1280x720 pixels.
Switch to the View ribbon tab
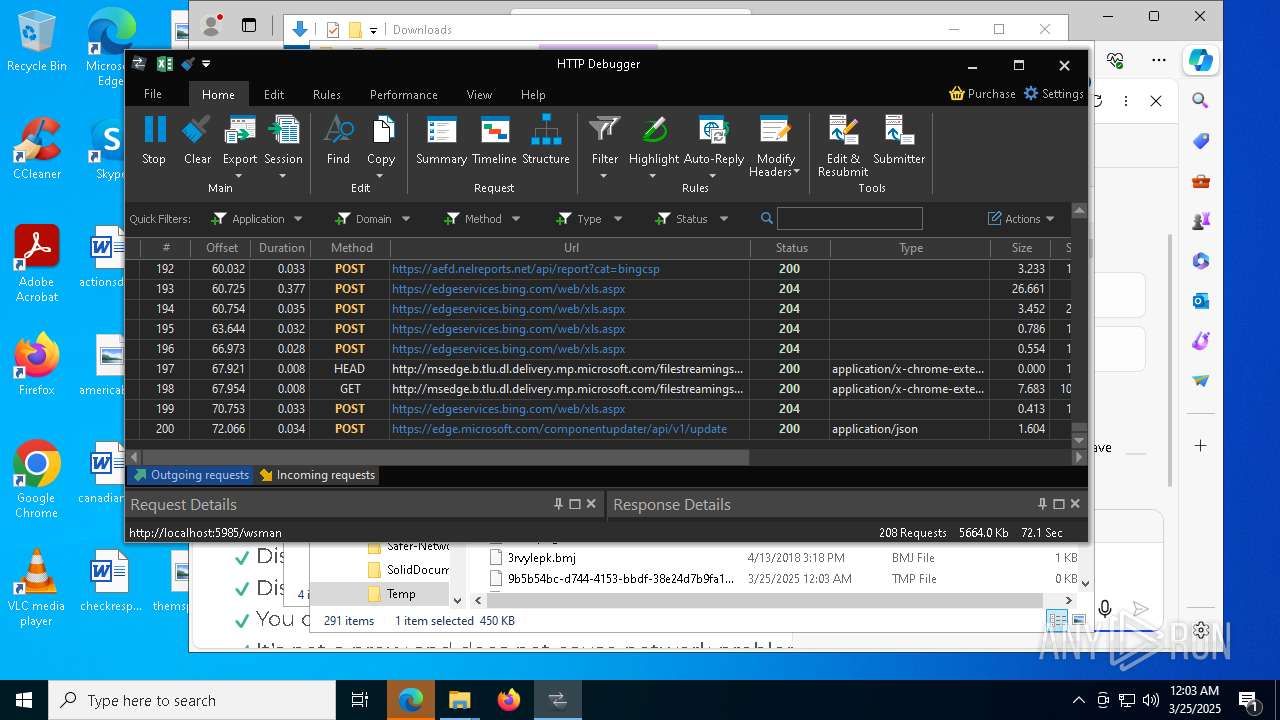click(479, 94)
